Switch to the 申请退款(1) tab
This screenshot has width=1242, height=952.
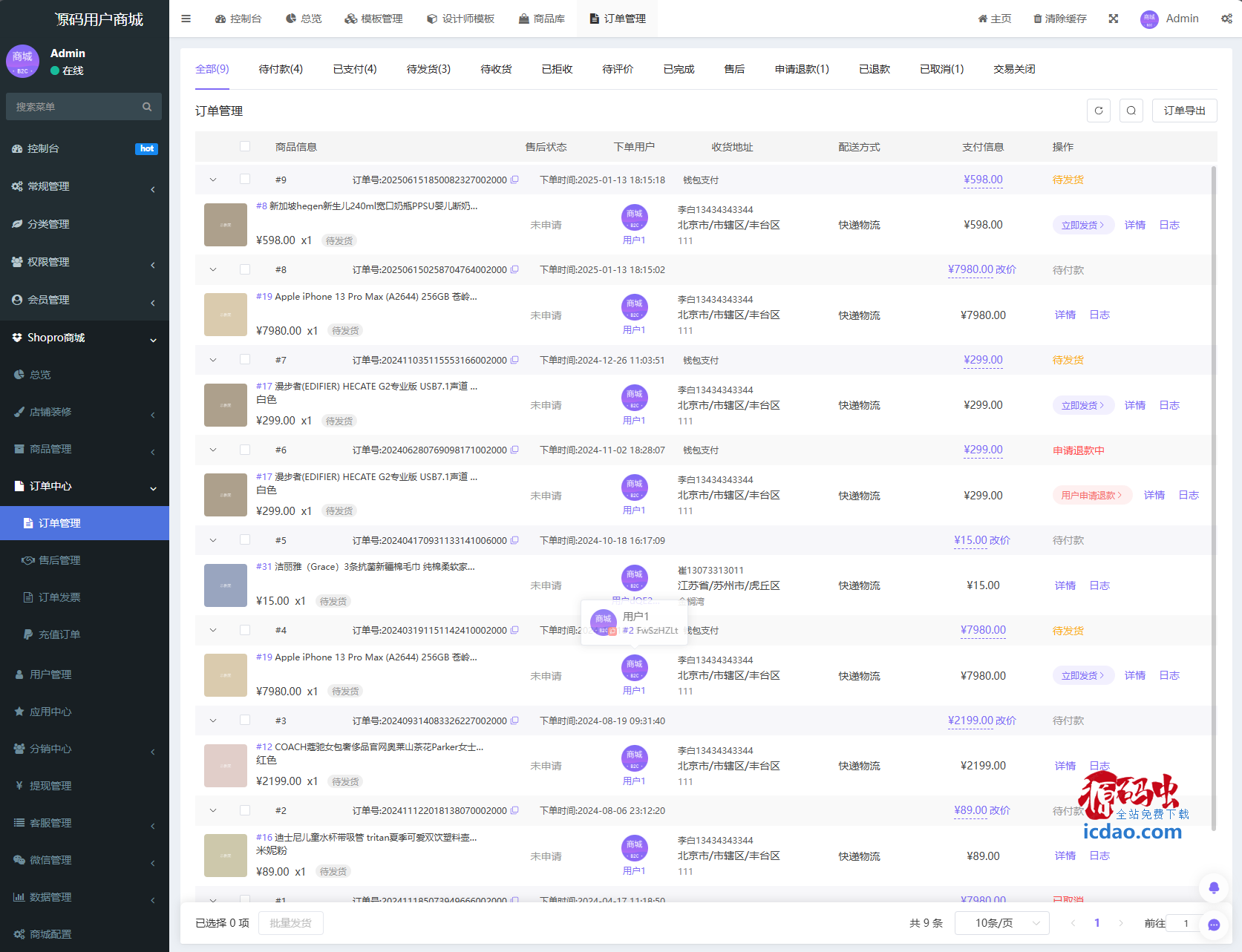pos(802,69)
